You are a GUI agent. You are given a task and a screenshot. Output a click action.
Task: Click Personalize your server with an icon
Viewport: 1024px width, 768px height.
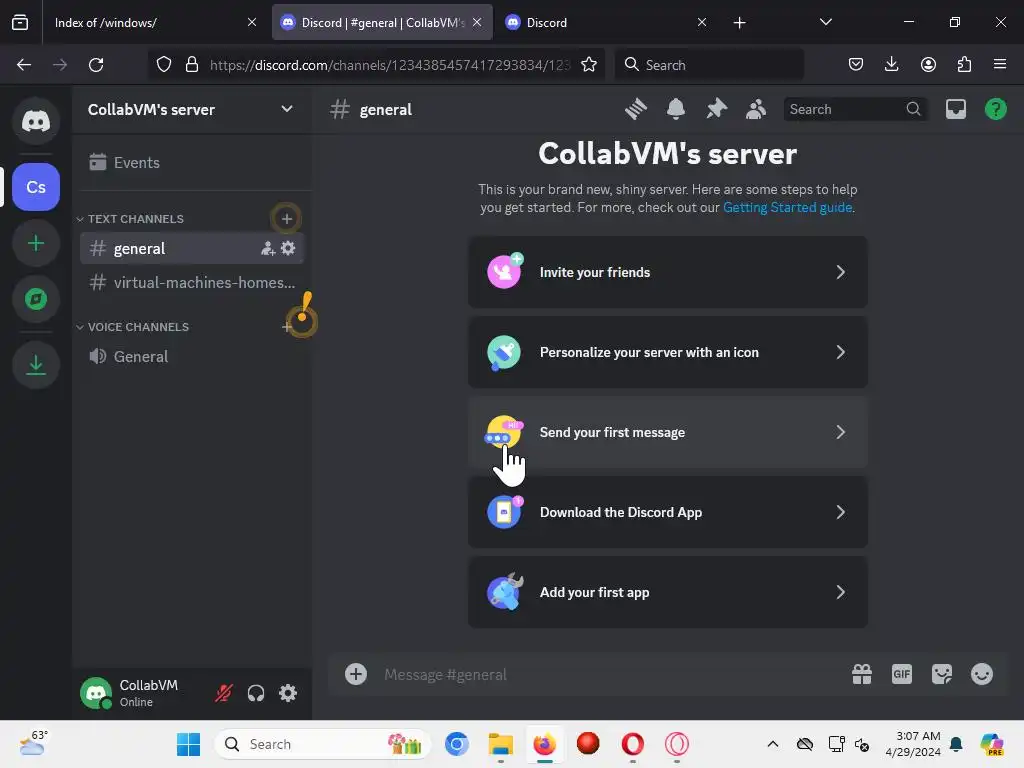pyautogui.click(x=667, y=352)
